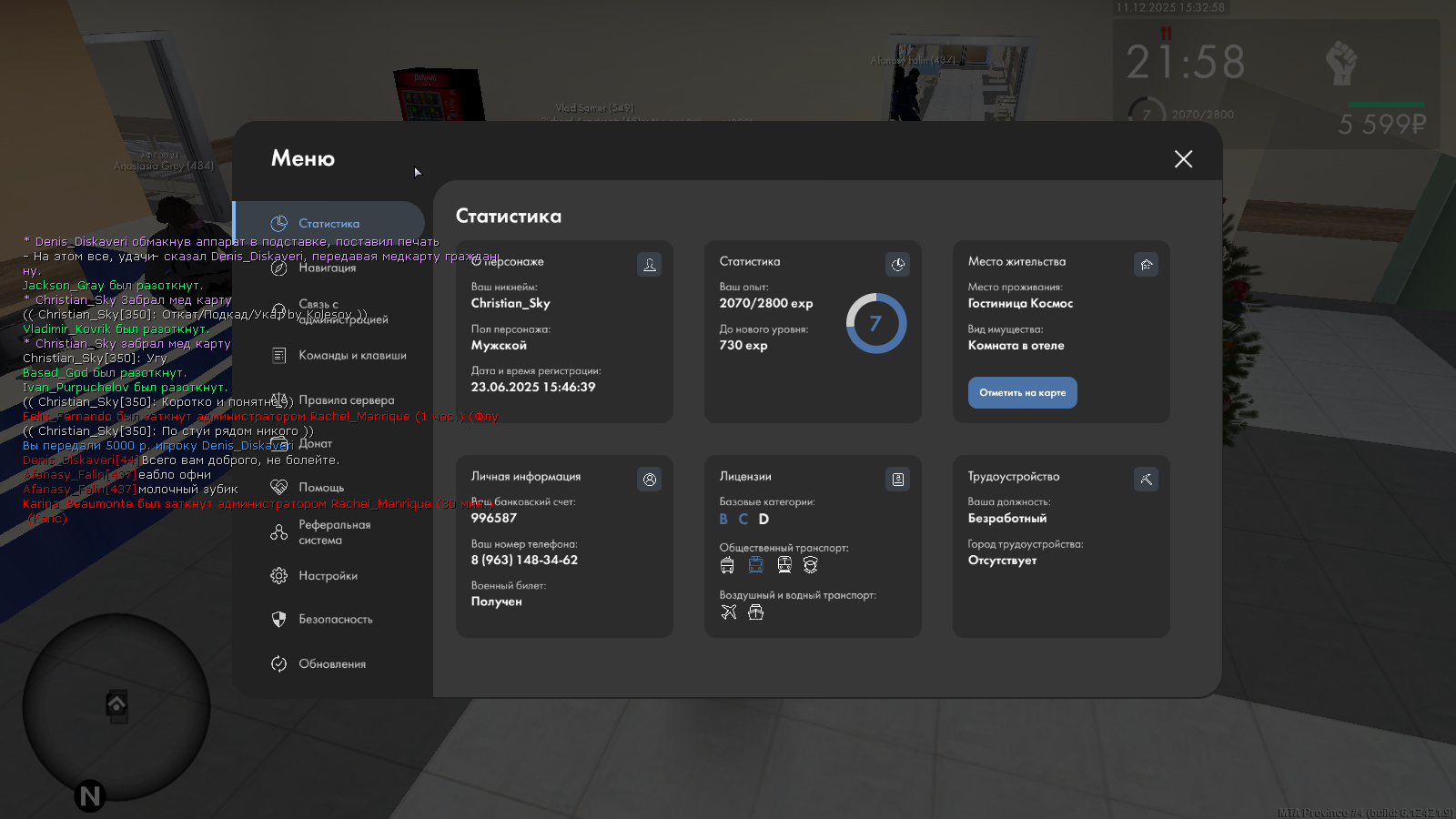1456x819 pixels.
Task: Click the registration date 23.06.2025 15:46:39
Action: 533,387
